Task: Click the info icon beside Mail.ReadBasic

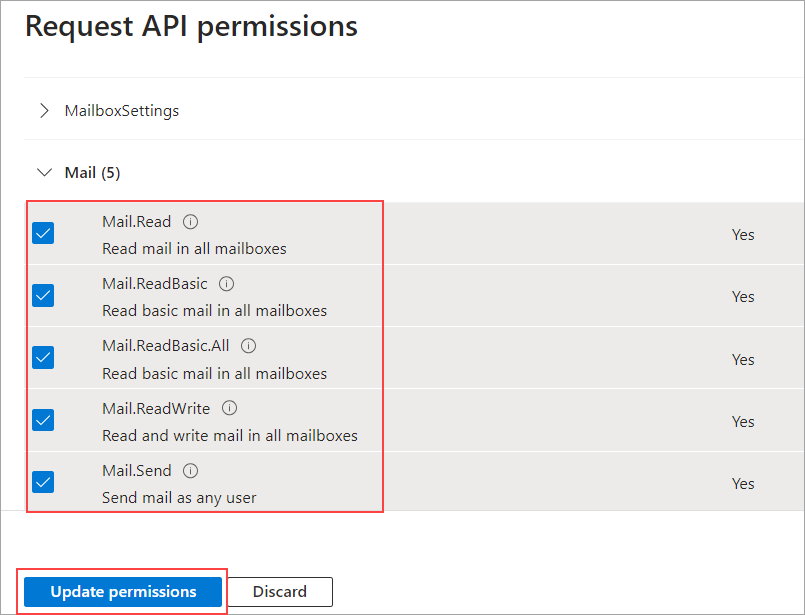Action: (227, 284)
